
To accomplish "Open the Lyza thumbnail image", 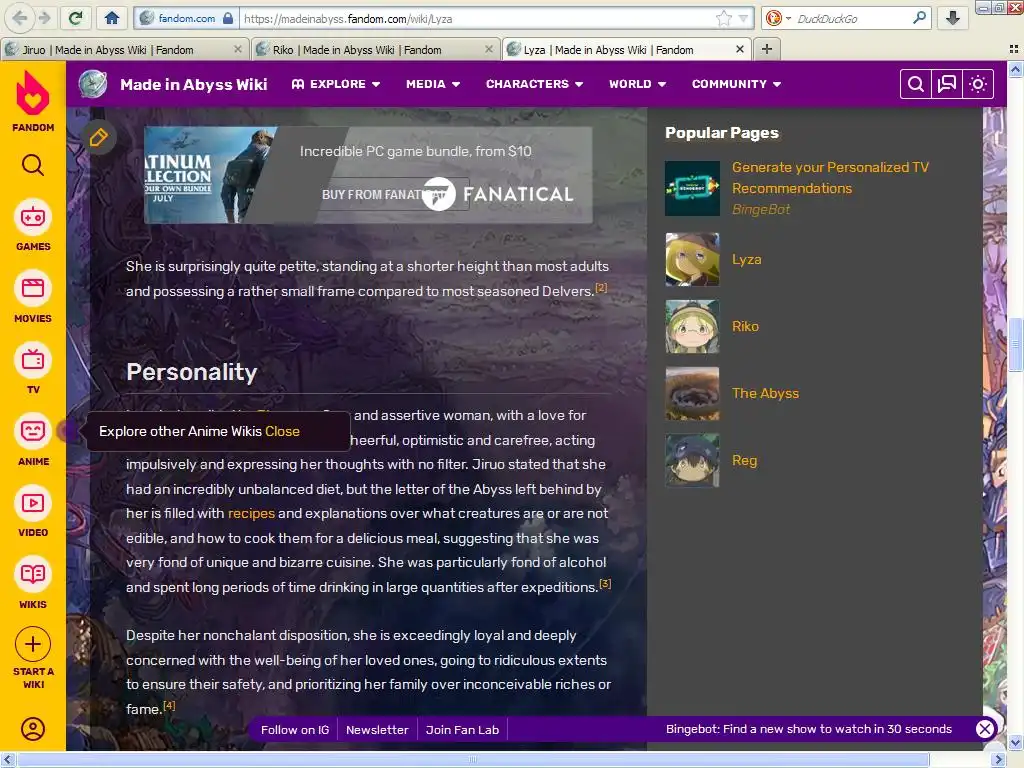I will point(692,259).
